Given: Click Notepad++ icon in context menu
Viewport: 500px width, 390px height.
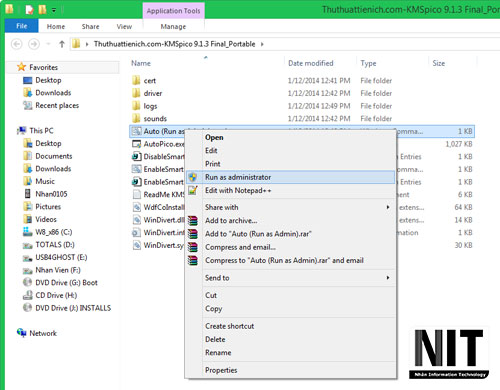Looking at the screenshot, I should click(x=193, y=190).
